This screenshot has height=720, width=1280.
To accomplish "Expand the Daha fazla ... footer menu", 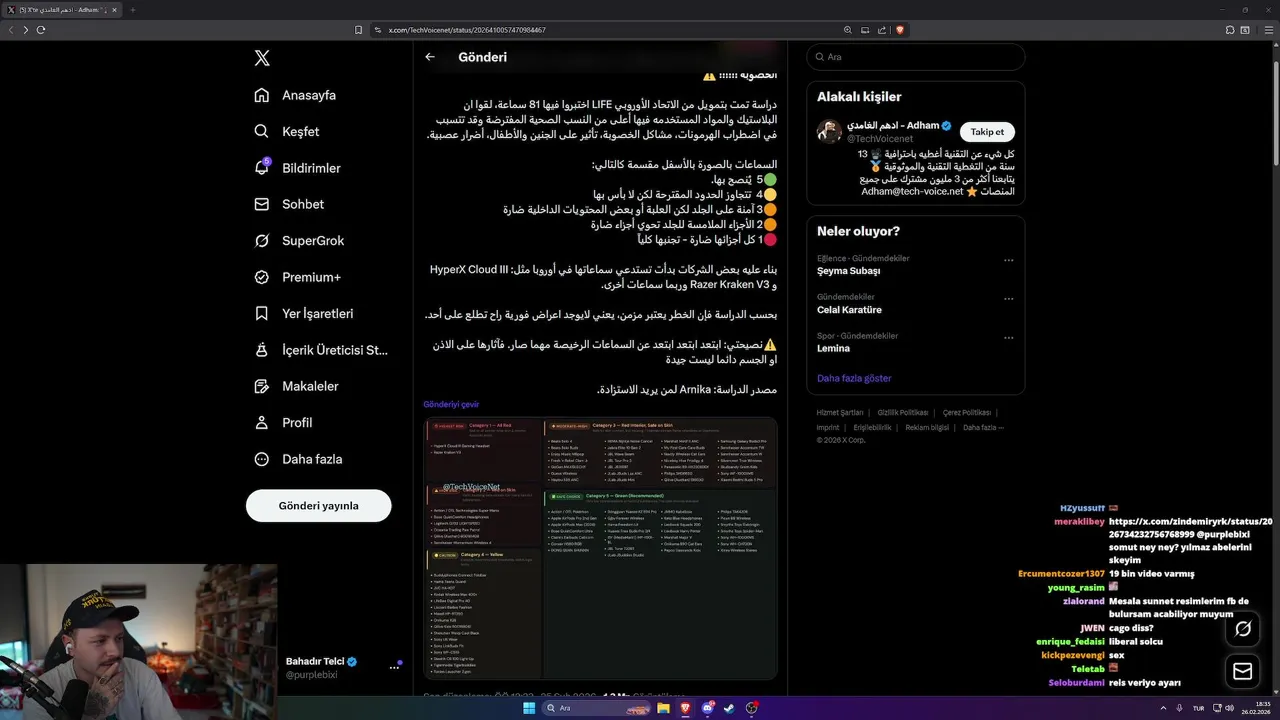I will (x=983, y=427).
